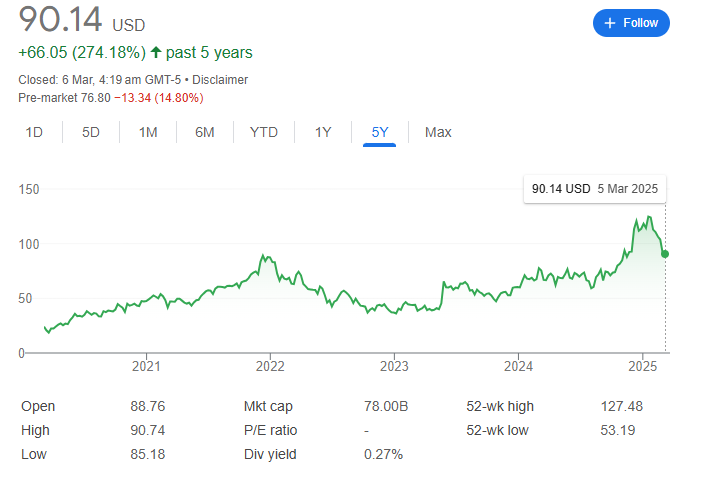This screenshot has width=702, height=478.
Task: Click the 150 y-axis label
Action: 29,189
